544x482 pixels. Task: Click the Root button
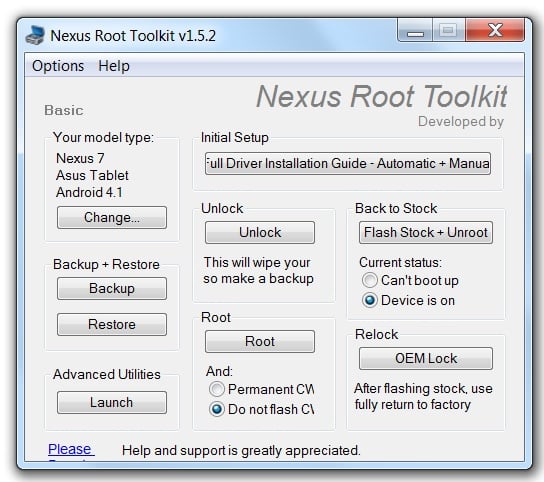coord(260,341)
